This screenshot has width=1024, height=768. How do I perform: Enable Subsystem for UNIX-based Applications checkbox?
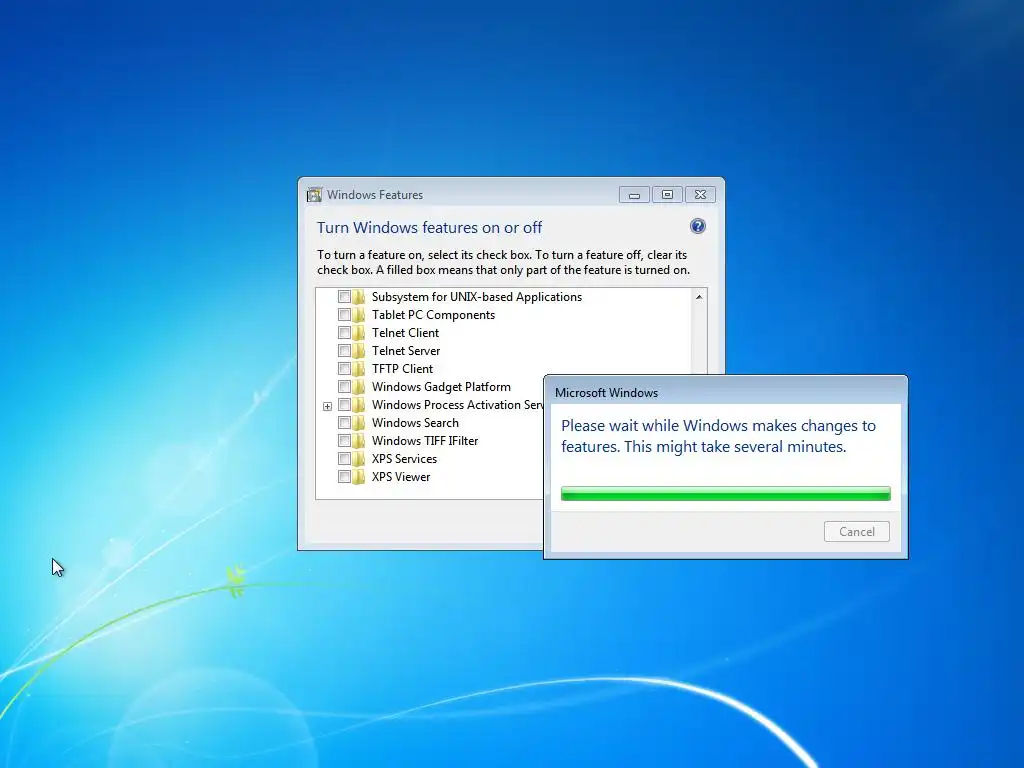[344, 297]
